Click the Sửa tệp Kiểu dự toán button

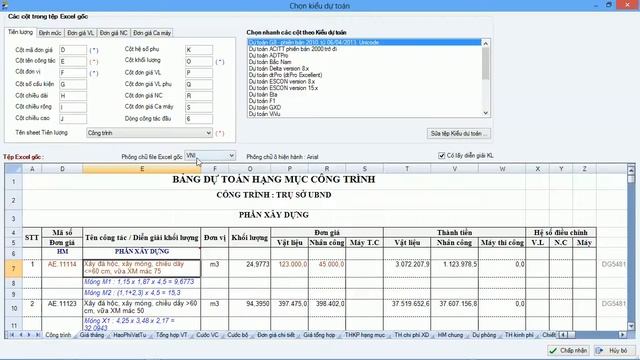[x=459, y=133]
